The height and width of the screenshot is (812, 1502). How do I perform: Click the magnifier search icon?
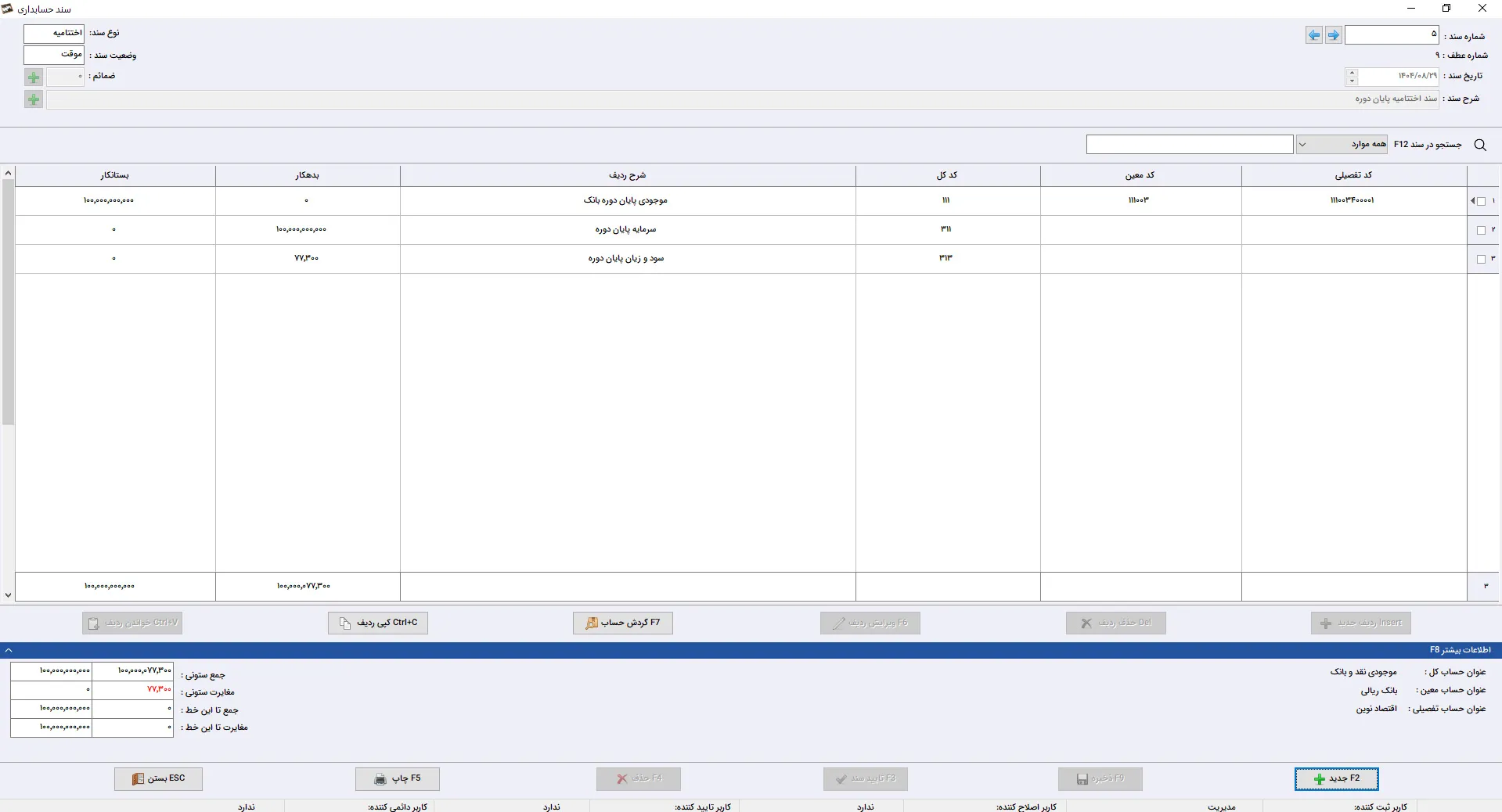1480,145
